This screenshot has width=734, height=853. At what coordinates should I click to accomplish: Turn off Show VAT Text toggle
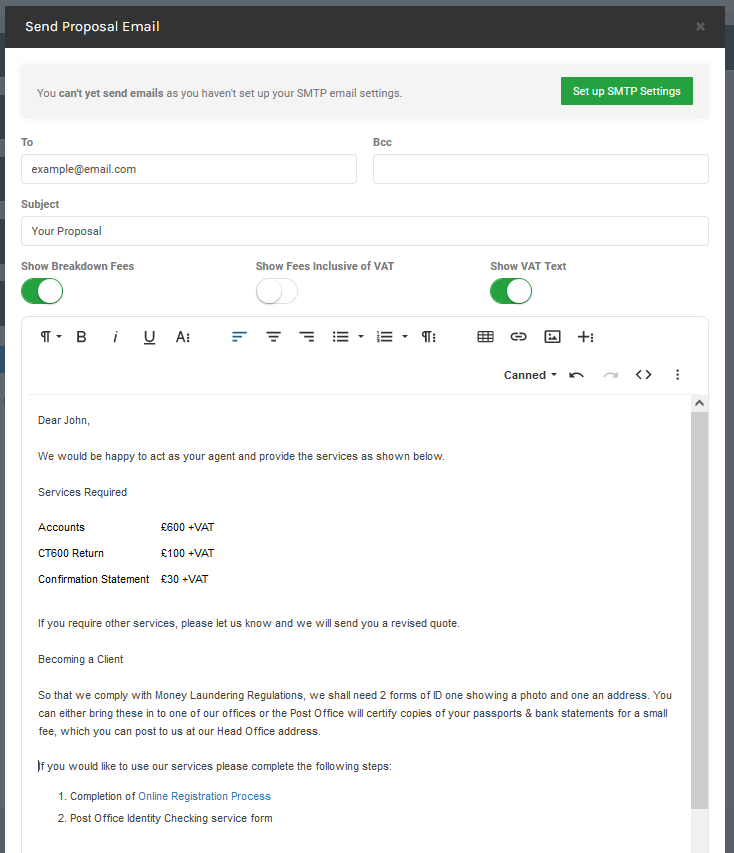tap(511, 291)
